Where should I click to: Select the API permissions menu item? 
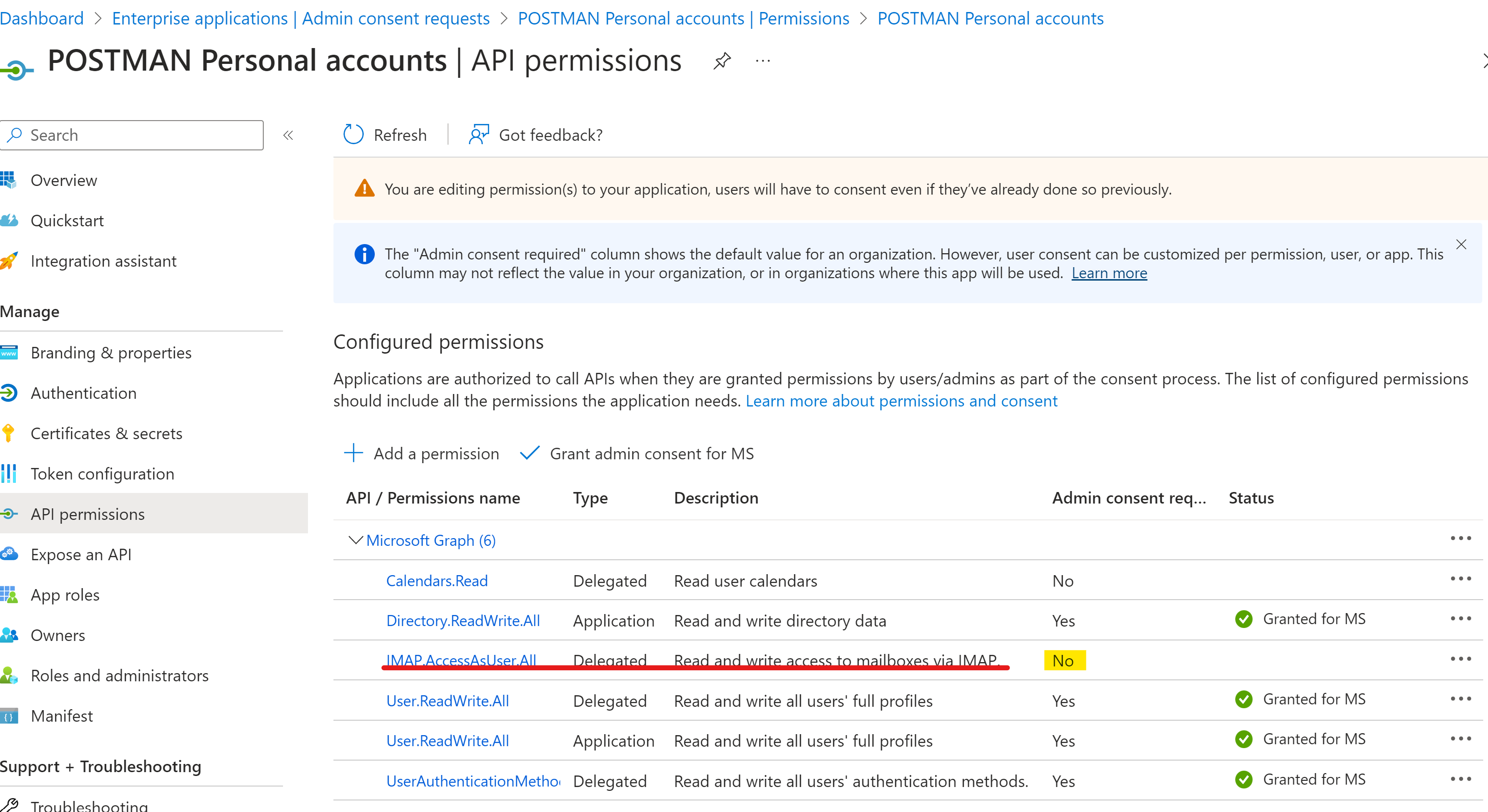[153, 514]
